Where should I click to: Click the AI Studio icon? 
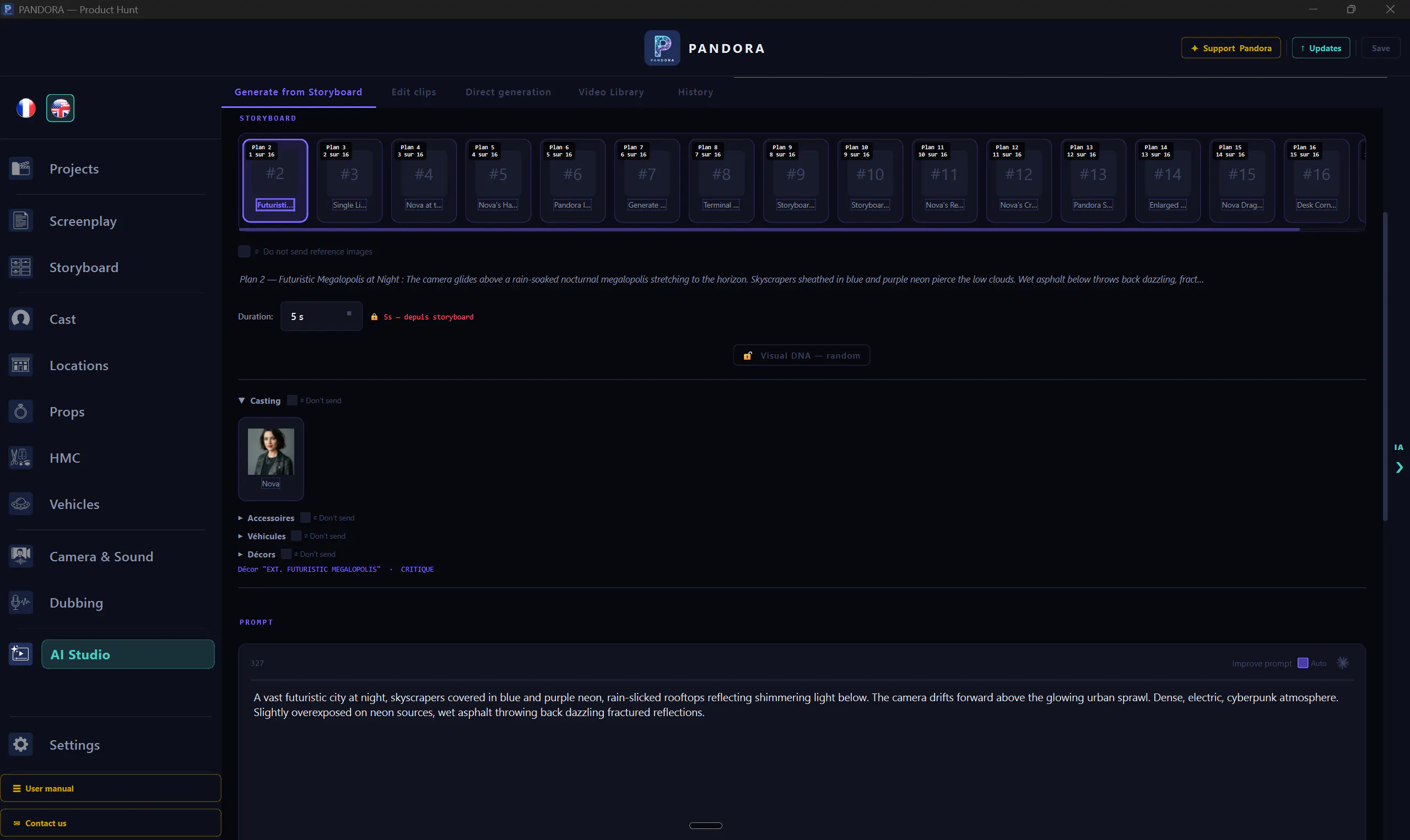21,654
